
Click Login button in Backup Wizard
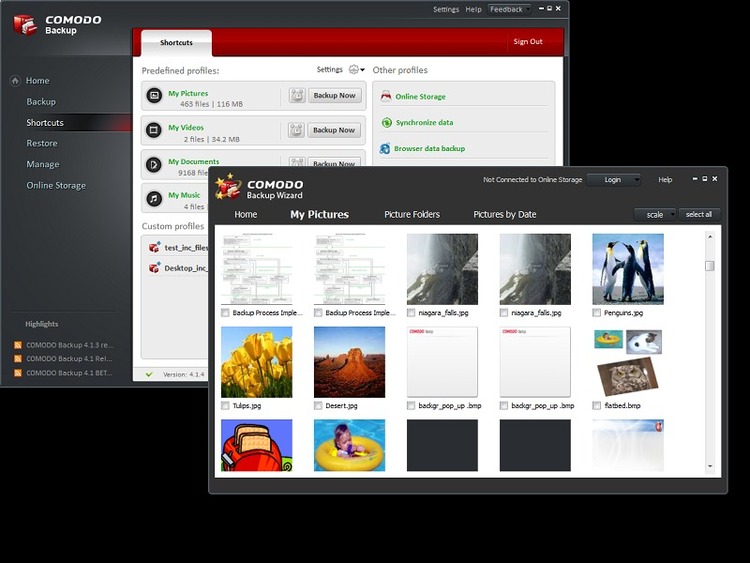[612, 180]
